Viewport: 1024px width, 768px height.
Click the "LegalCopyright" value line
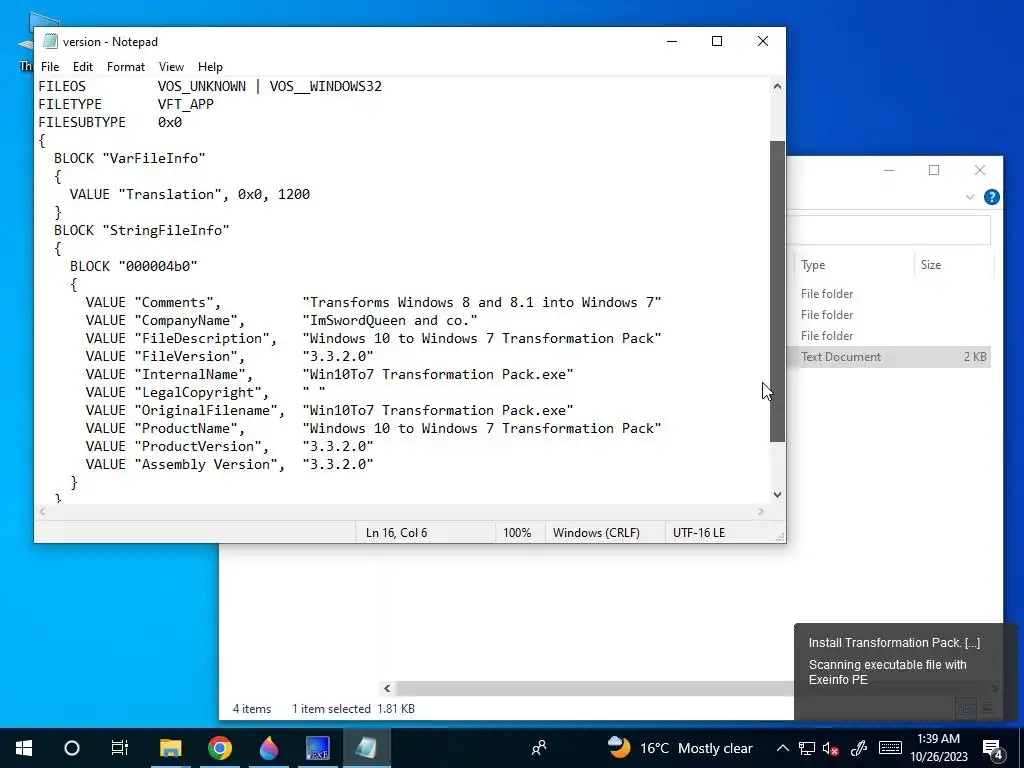pyautogui.click(x=205, y=392)
